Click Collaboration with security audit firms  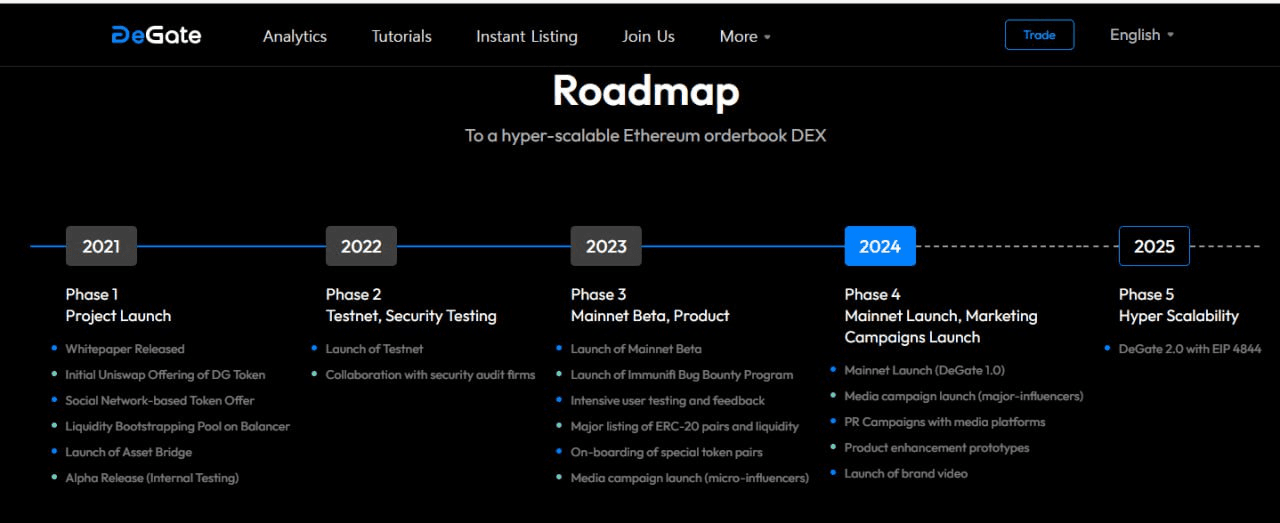[x=431, y=375]
